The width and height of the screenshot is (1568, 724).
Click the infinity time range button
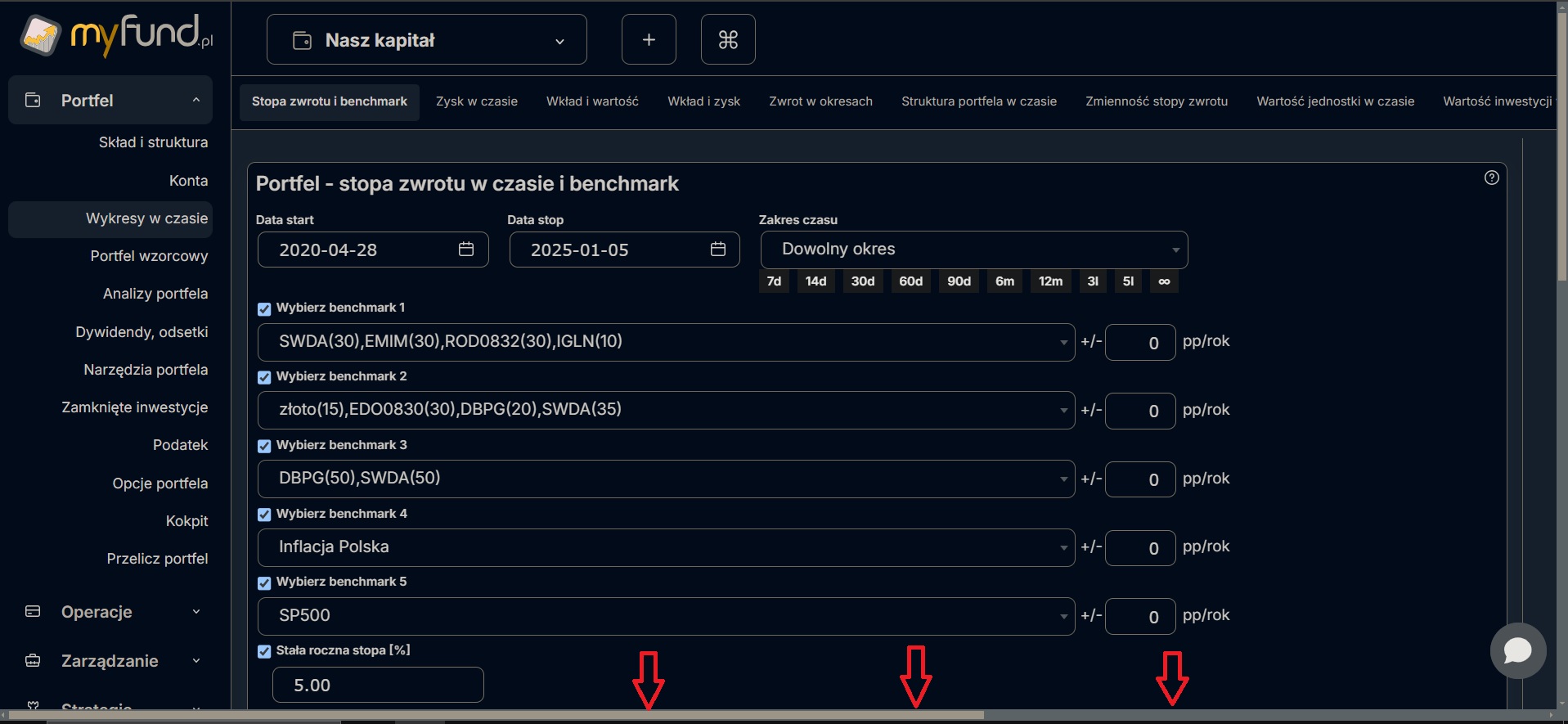coord(1164,281)
